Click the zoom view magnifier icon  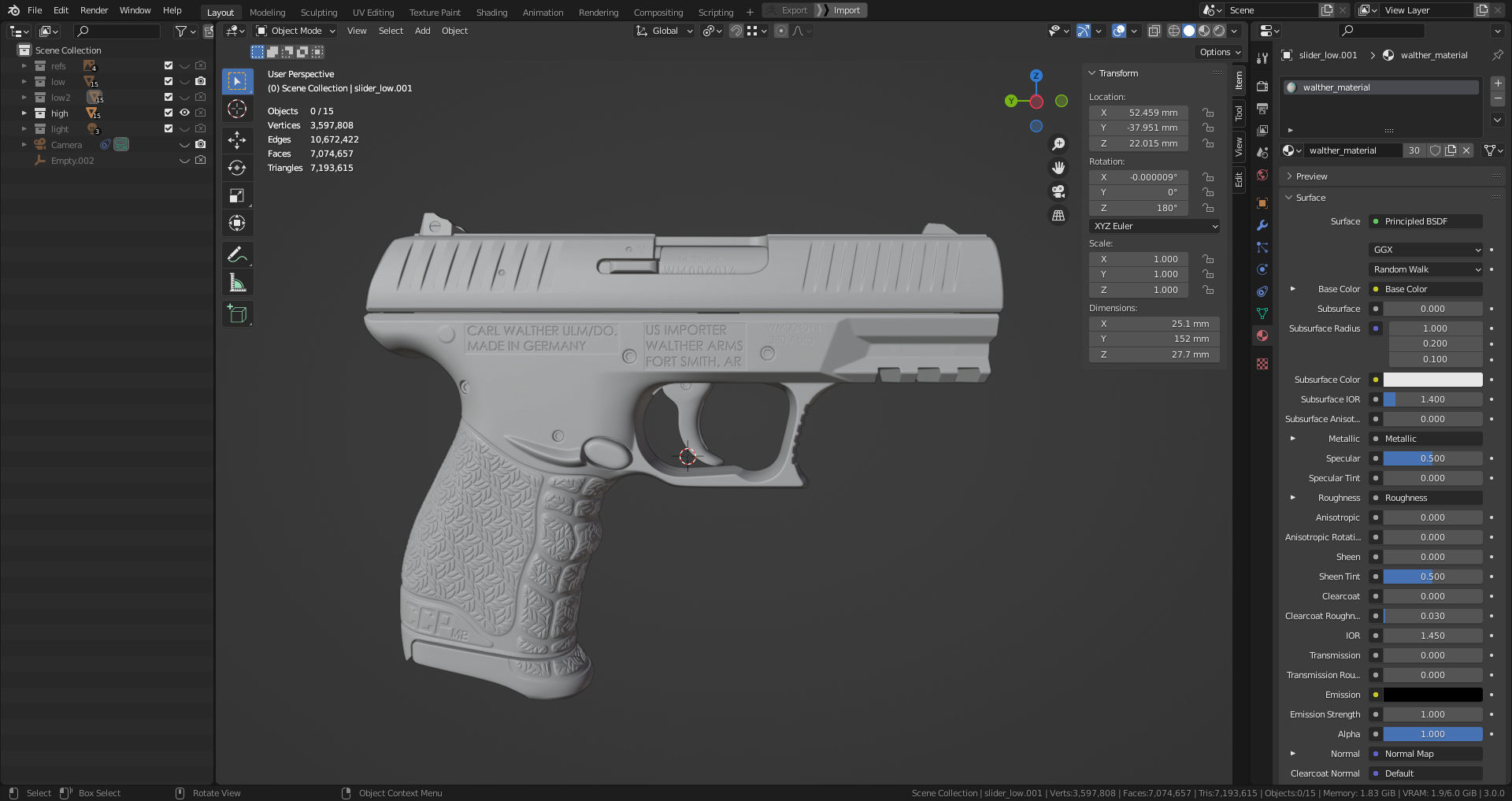(1058, 144)
